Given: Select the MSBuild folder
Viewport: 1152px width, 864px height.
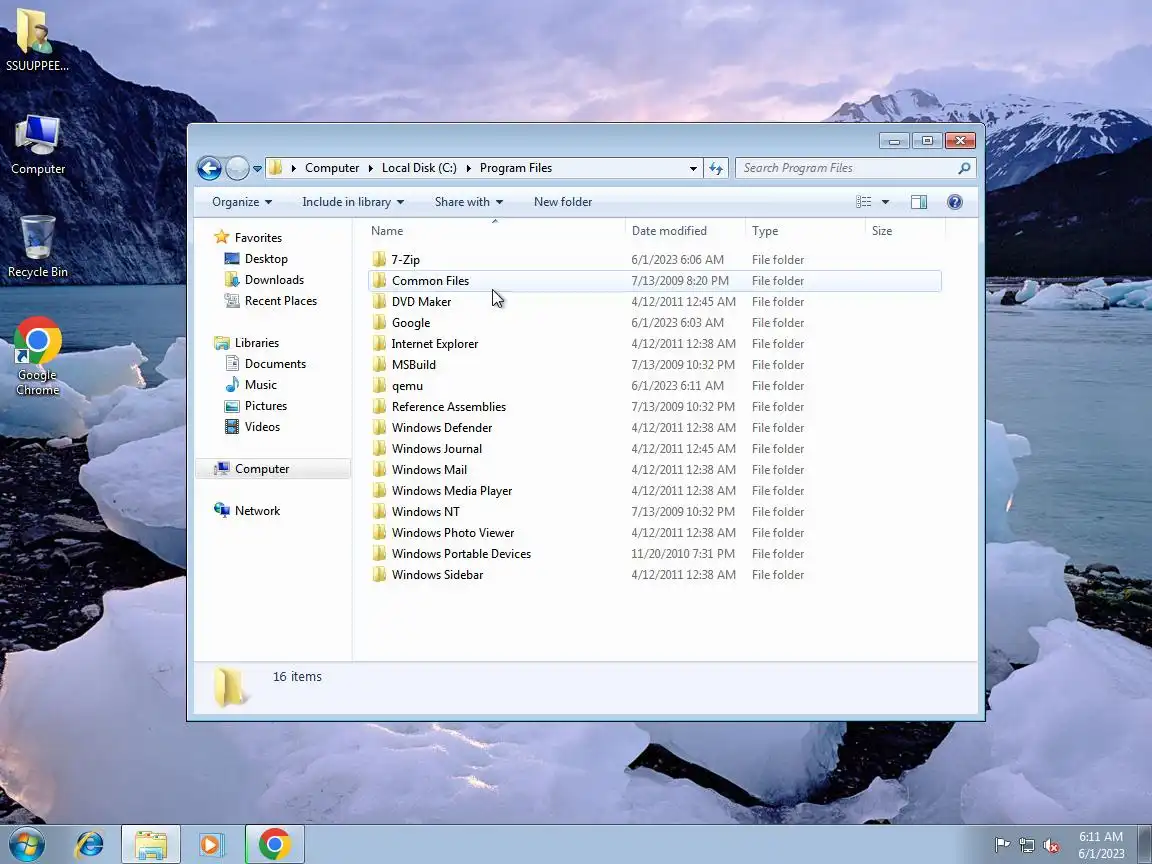Looking at the screenshot, I should tap(413, 364).
